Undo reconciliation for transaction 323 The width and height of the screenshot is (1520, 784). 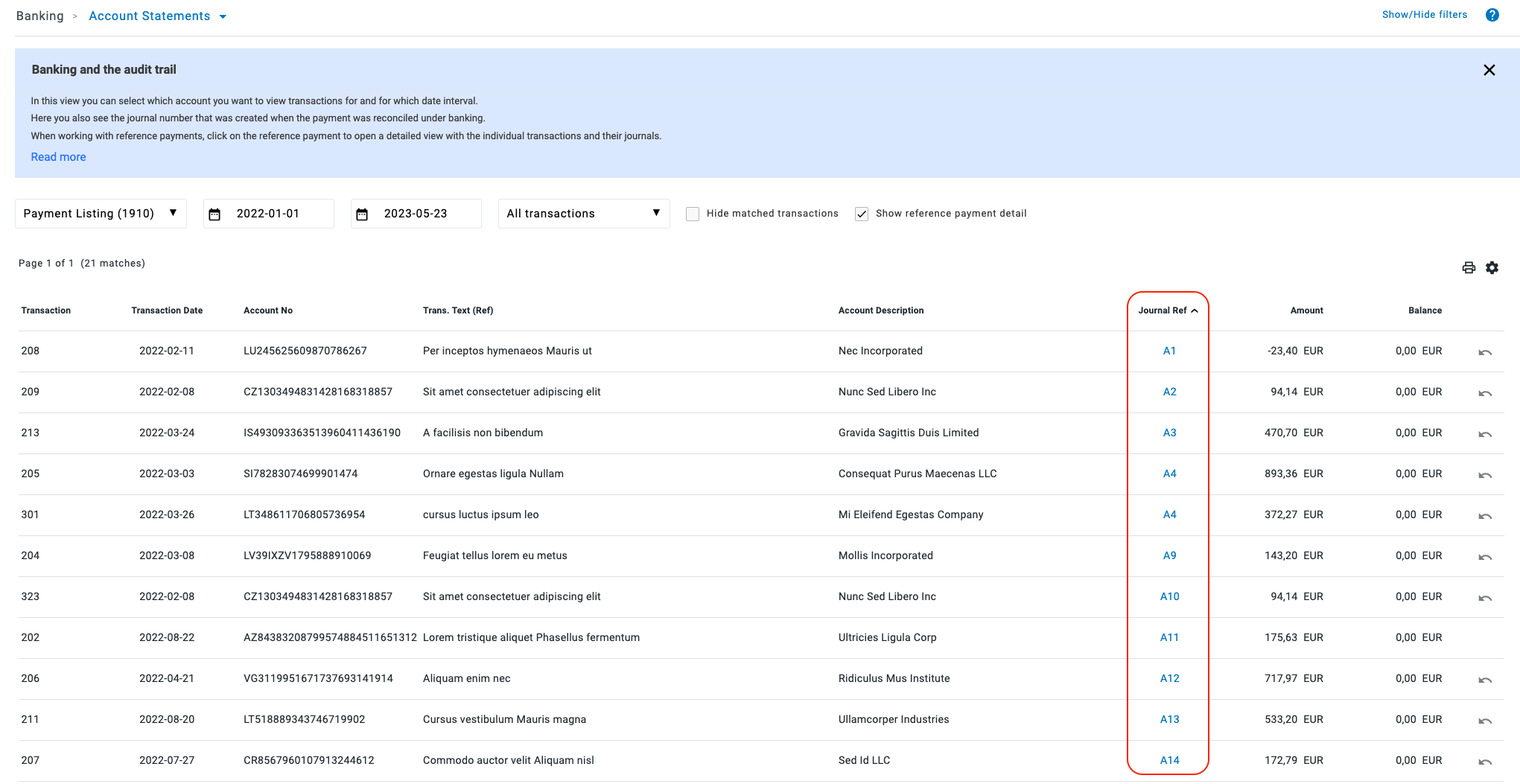pyautogui.click(x=1485, y=598)
